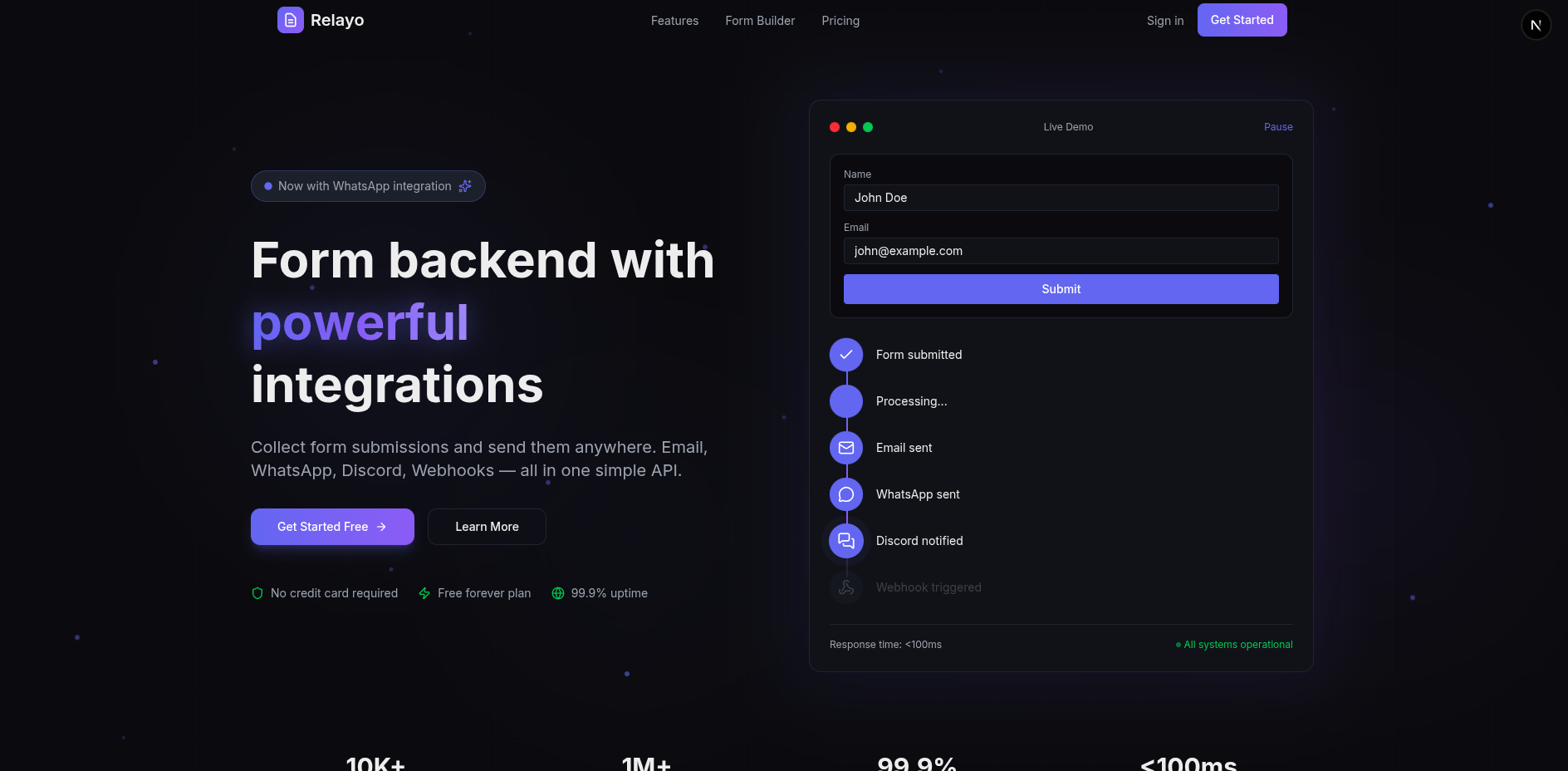Click the 'Email sent' step label
Image resolution: width=1568 pixels, height=771 pixels.
tap(904, 448)
